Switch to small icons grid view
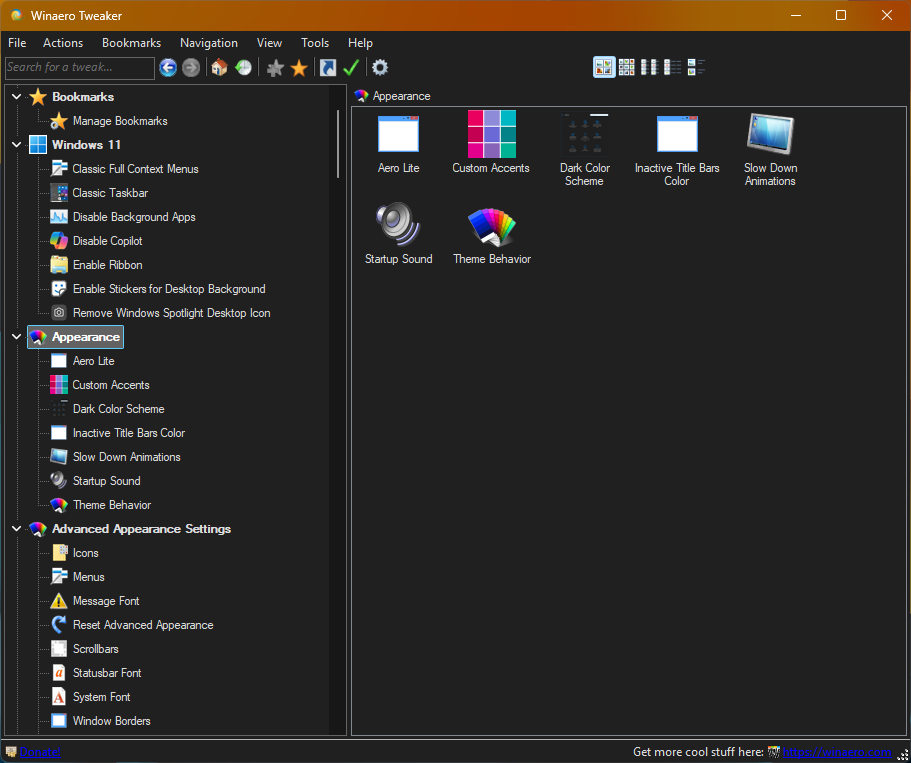 pyautogui.click(x=627, y=67)
